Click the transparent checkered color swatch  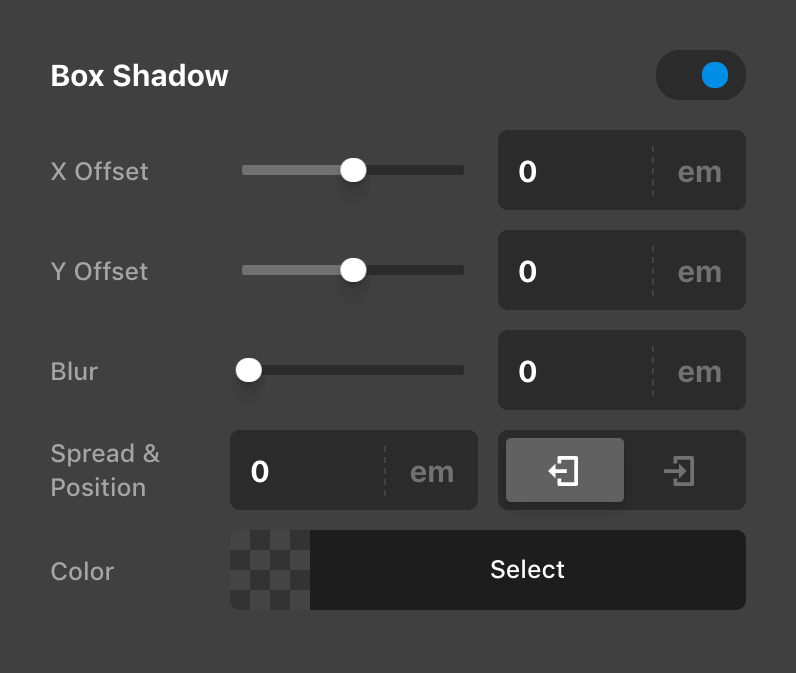[270, 570]
